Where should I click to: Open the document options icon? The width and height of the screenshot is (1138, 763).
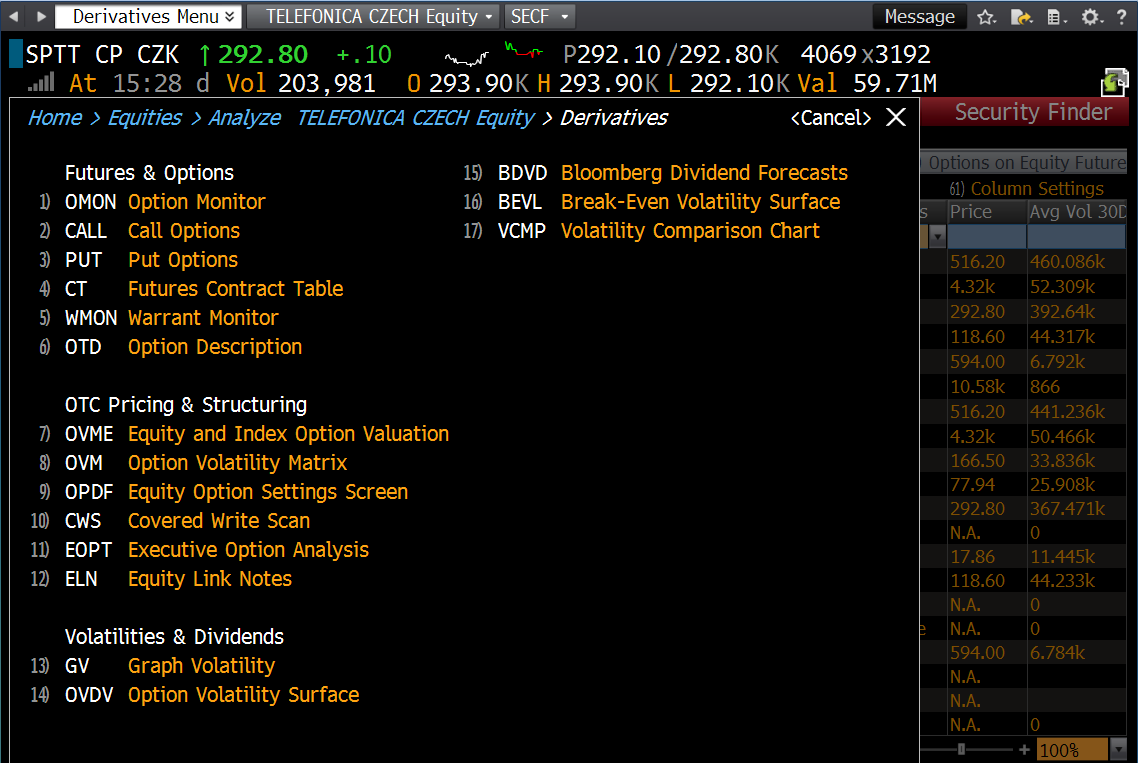tap(1057, 17)
